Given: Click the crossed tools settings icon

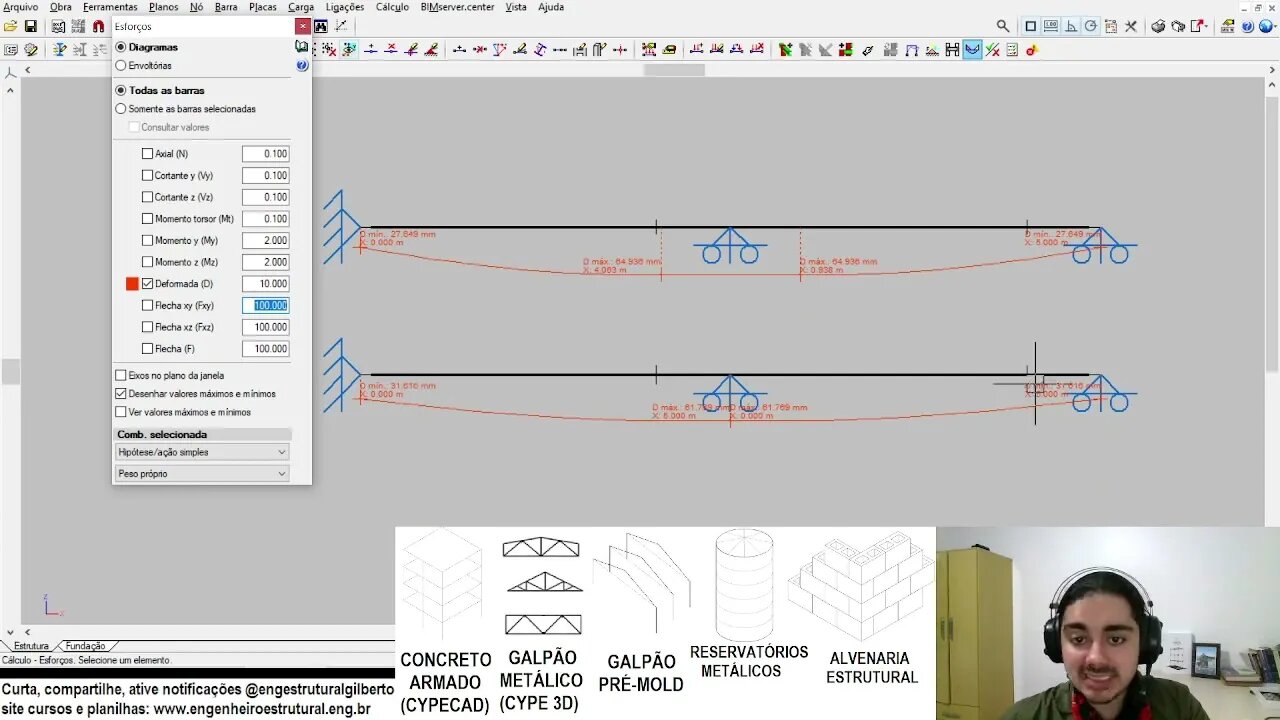Looking at the screenshot, I should (1131, 26).
